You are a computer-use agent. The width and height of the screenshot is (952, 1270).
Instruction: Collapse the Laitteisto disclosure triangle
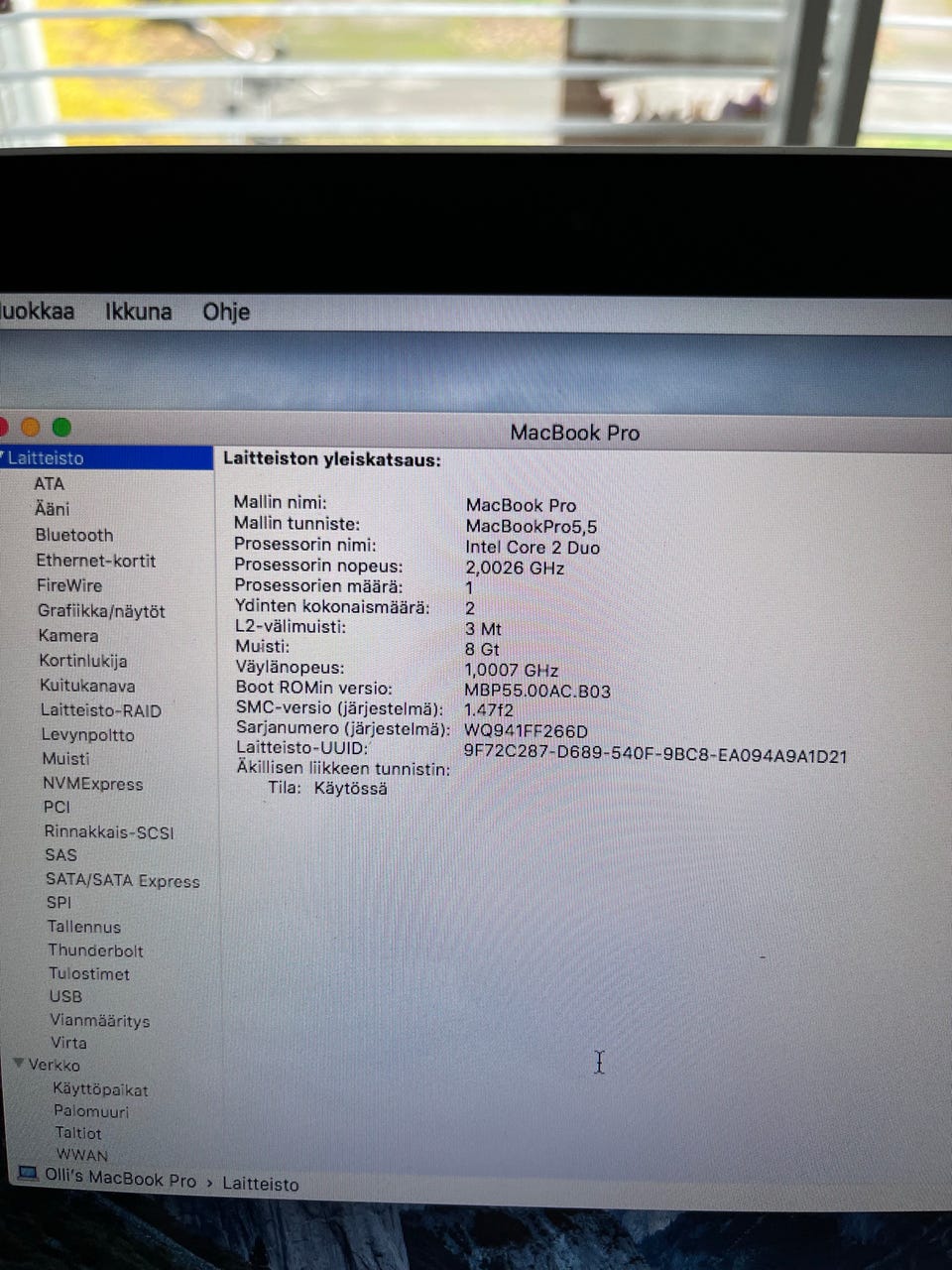pos(3,457)
